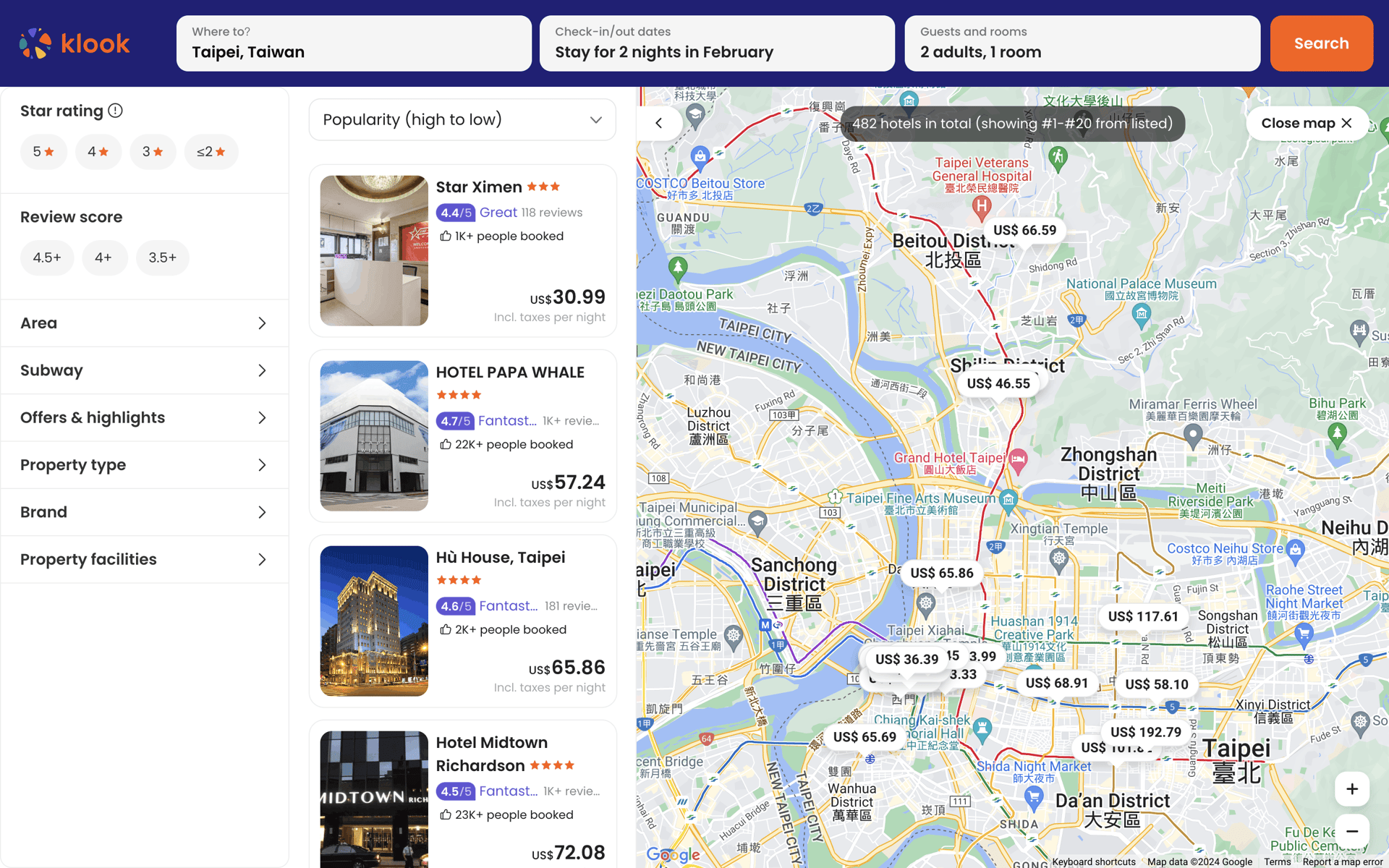Viewport: 1389px width, 868px height.
Task: Click Daotou Park tree marker
Action: coord(678,268)
